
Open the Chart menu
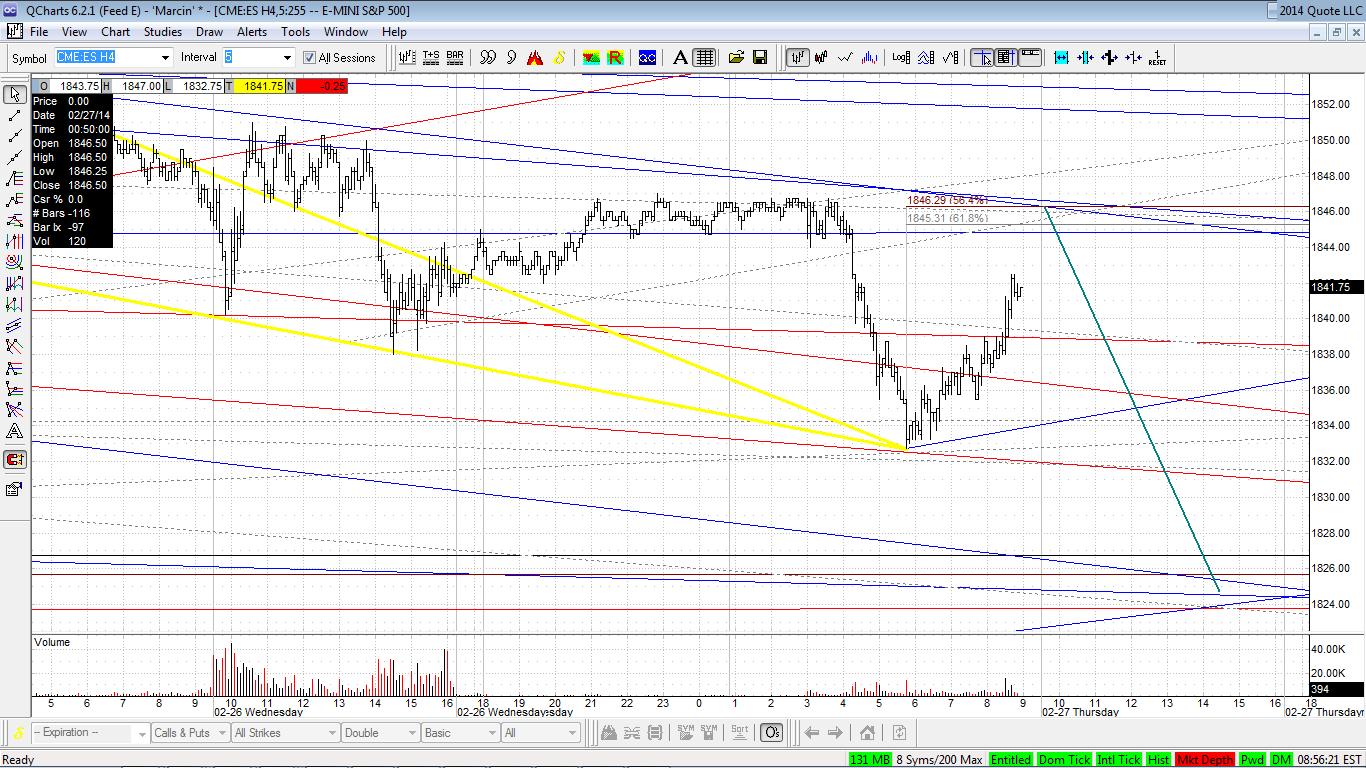(115, 32)
